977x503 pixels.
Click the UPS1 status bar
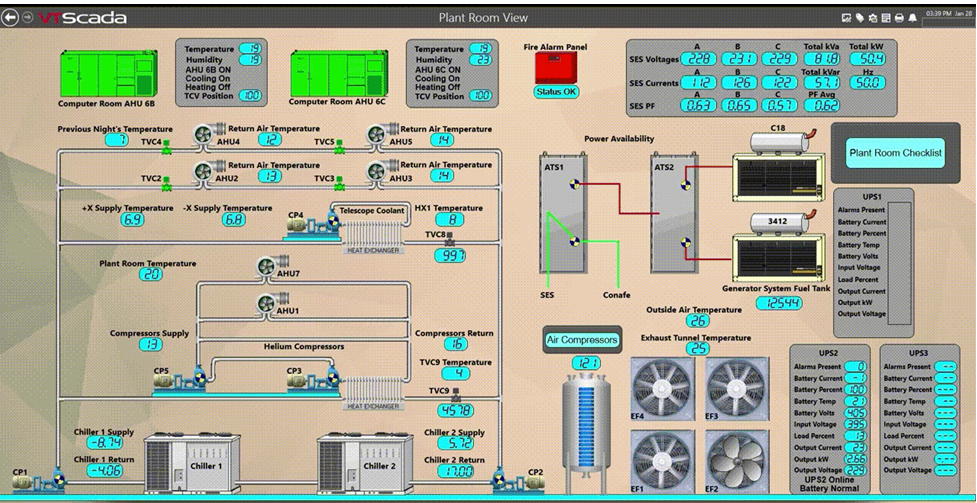(x=899, y=262)
